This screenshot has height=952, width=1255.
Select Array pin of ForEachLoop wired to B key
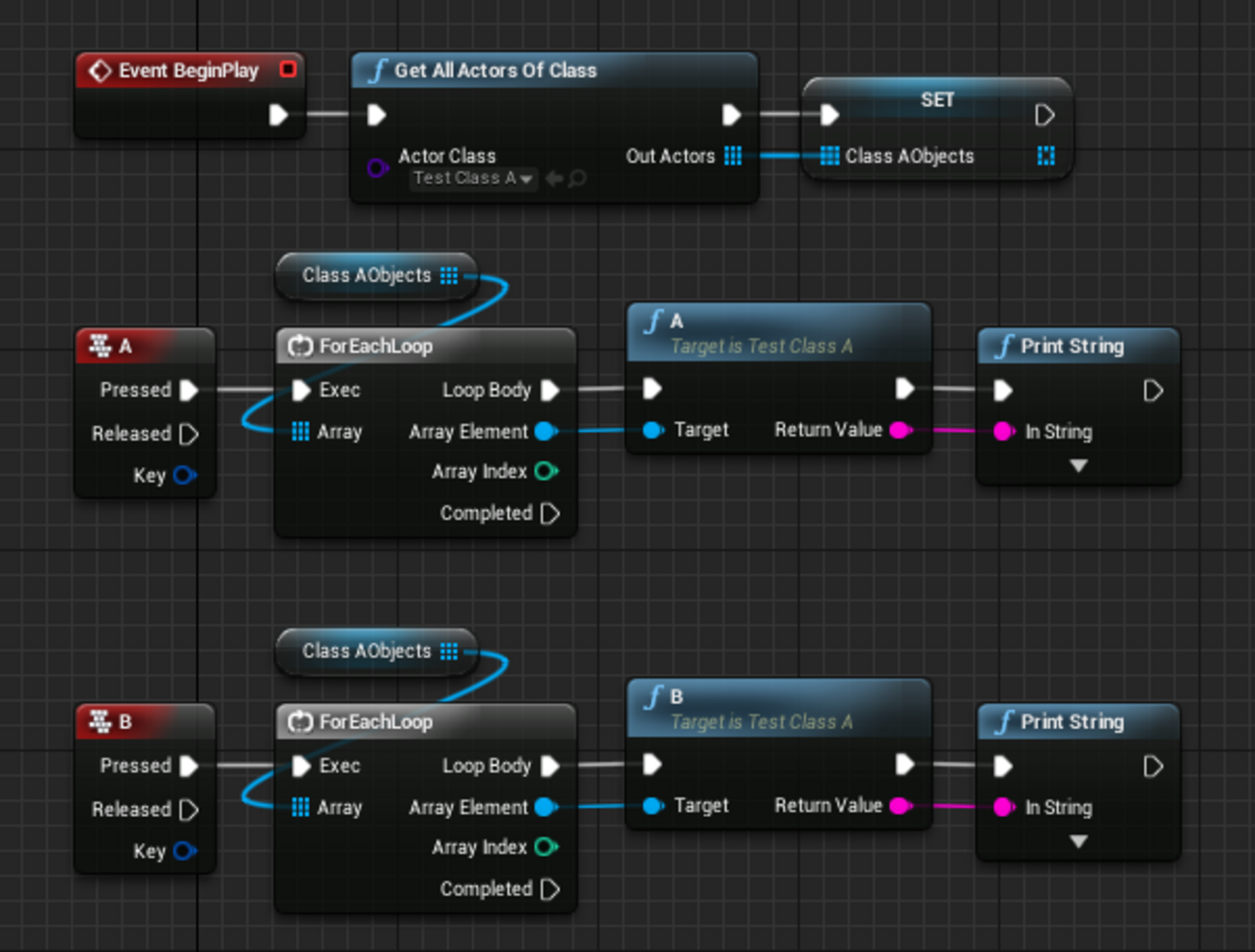tap(301, 807)
